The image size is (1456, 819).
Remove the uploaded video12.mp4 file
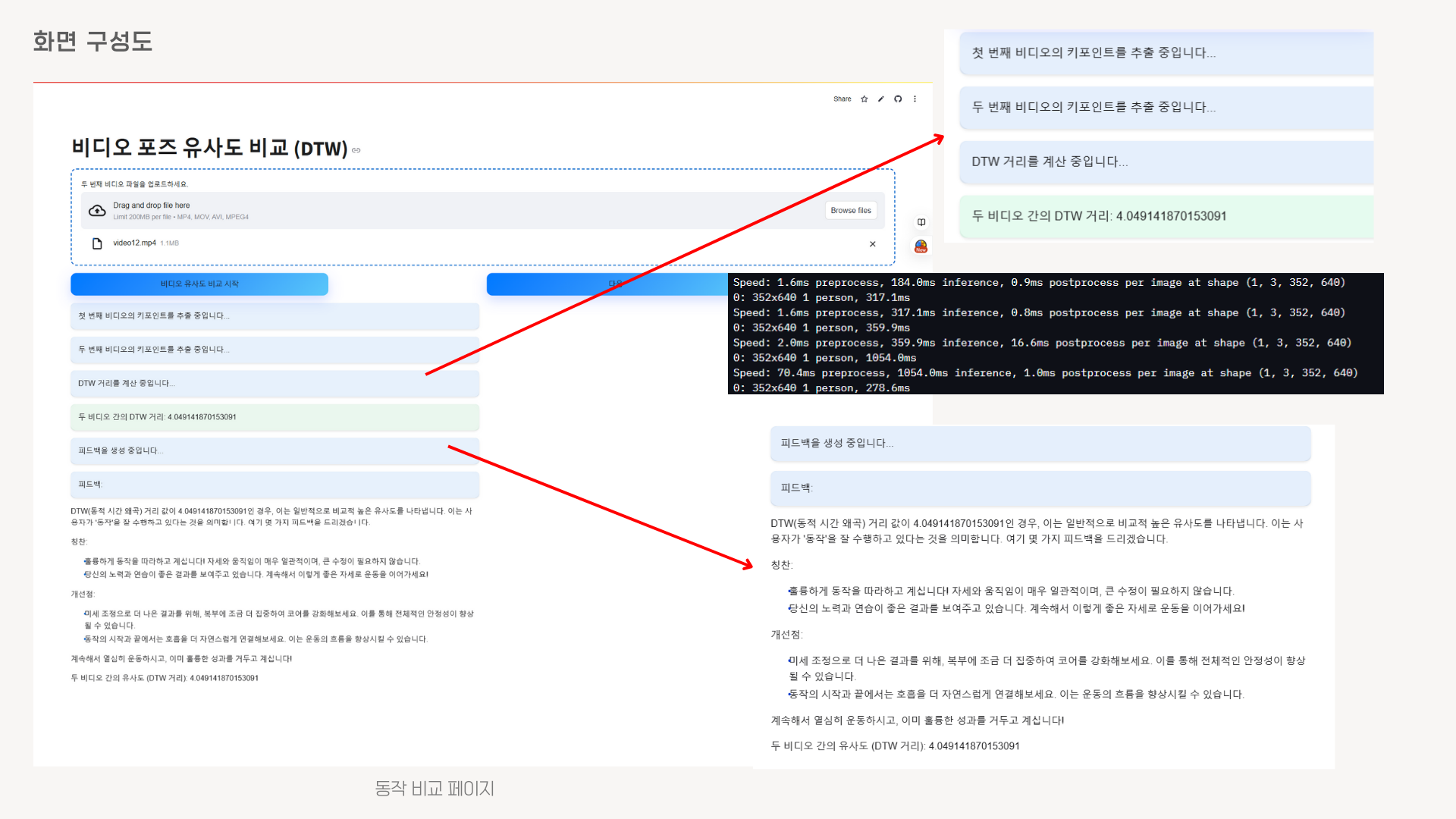tap(872, 244)
